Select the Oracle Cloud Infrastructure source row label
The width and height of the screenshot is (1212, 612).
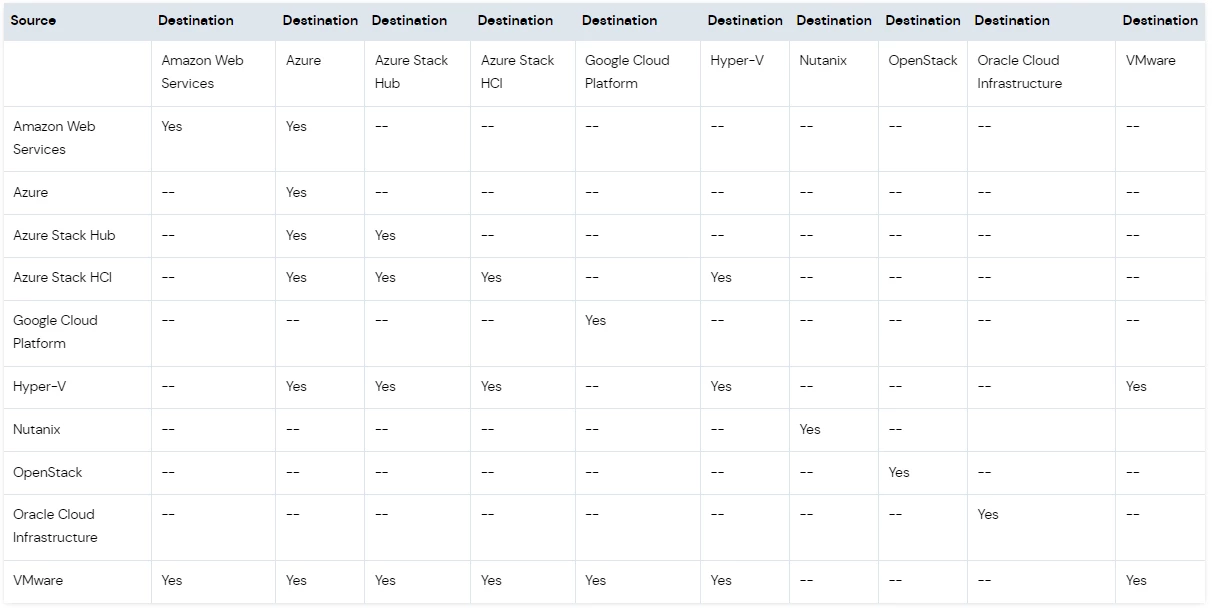(x=55, y=526)
